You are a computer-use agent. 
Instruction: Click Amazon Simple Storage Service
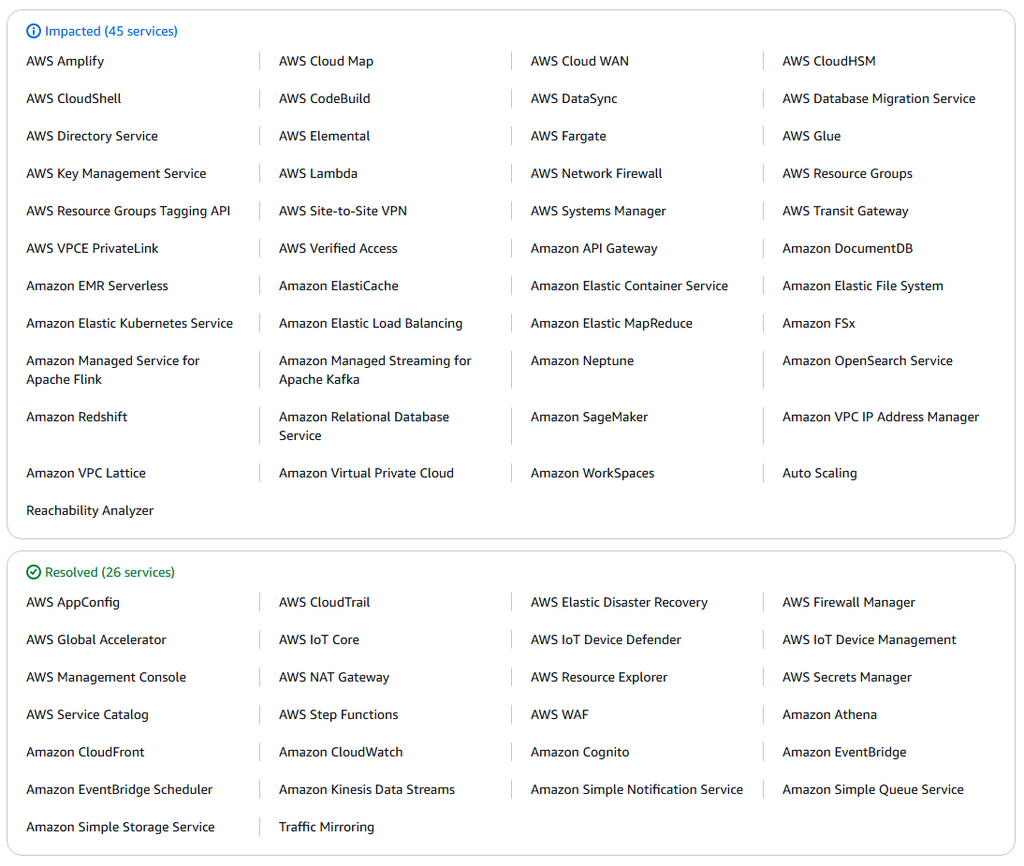(120, 828)
